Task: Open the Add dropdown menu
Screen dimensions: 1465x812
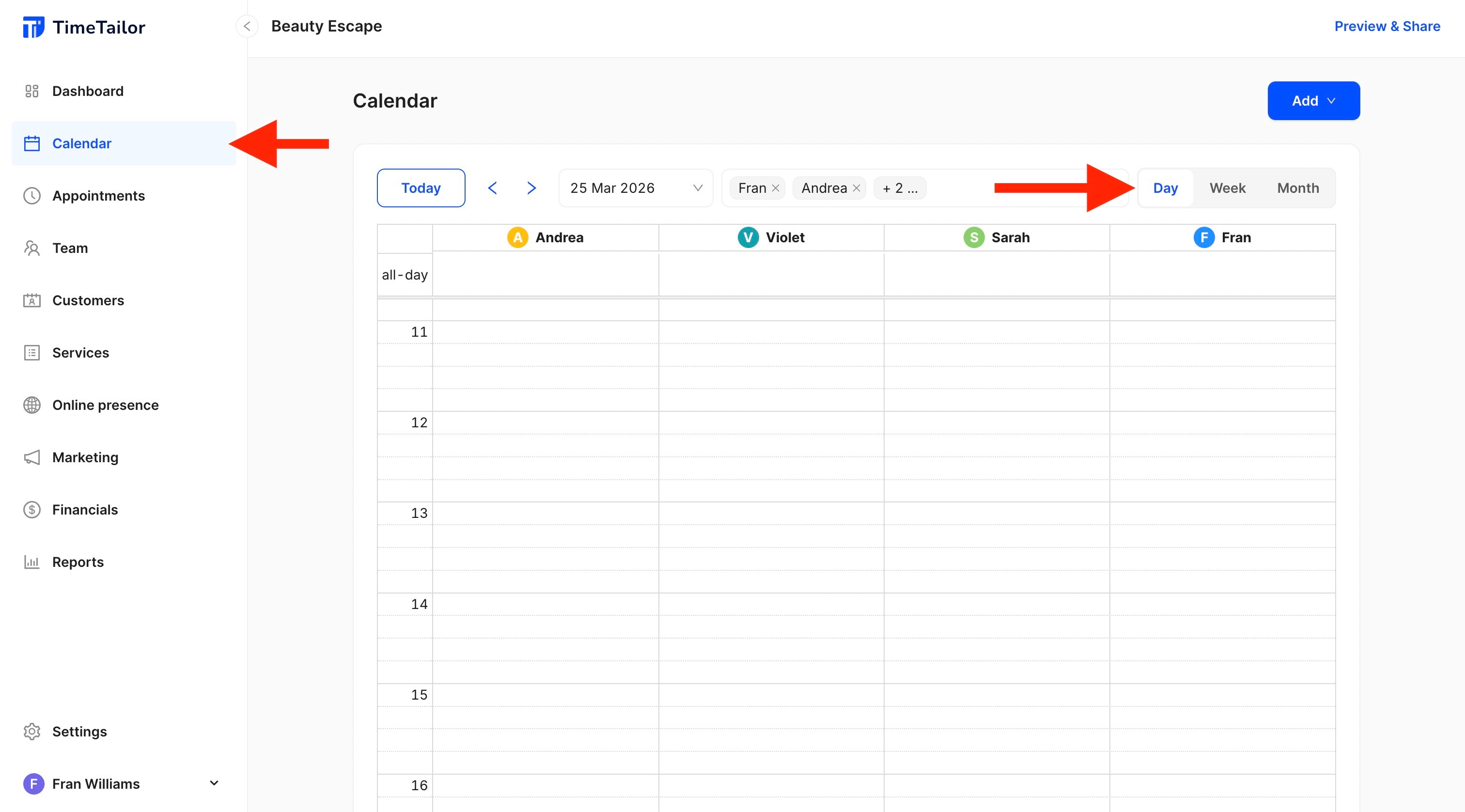Action: pos(1314,101)
